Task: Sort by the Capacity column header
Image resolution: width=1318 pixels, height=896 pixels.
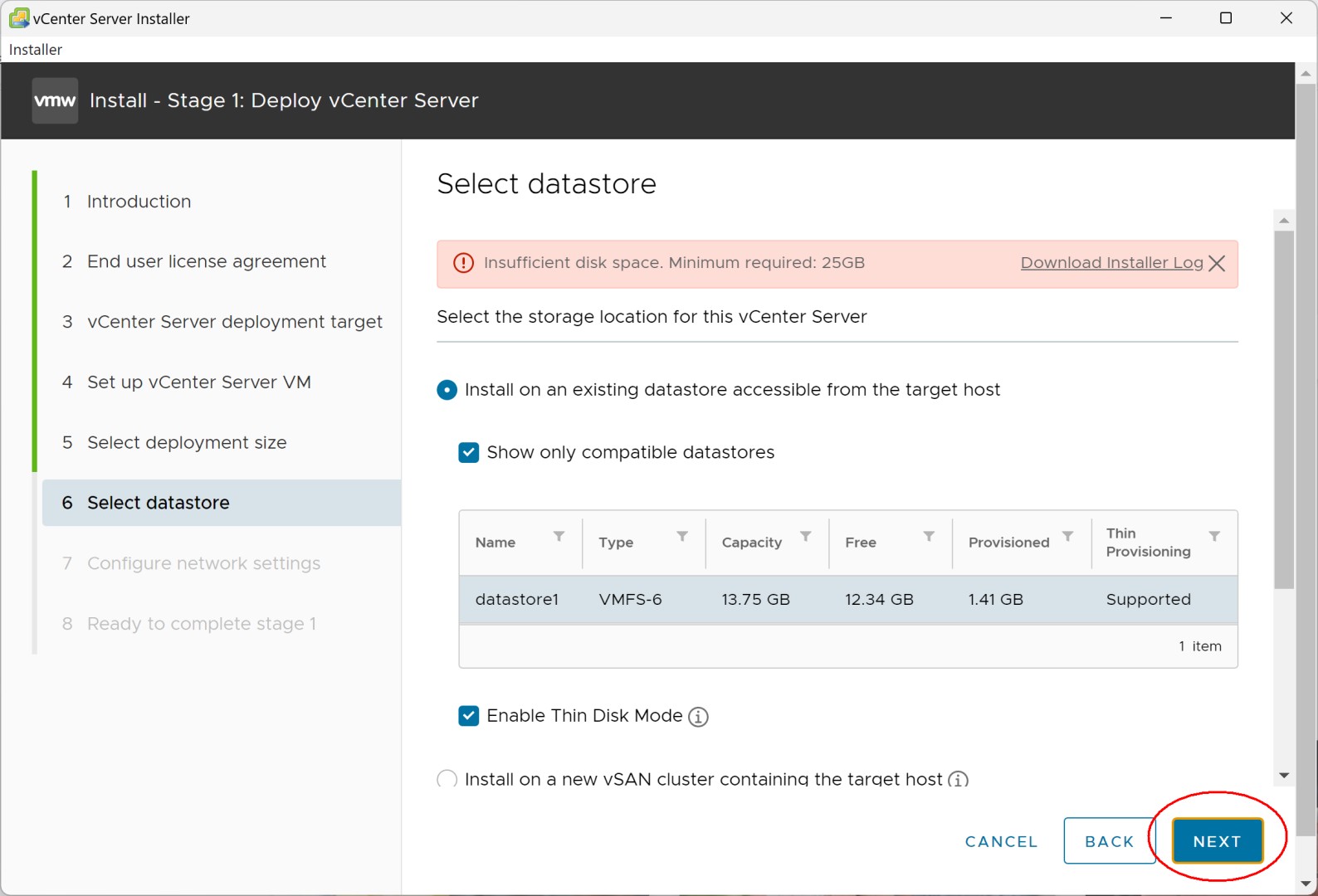Action: pyautogui.click(x=752, y=543)
